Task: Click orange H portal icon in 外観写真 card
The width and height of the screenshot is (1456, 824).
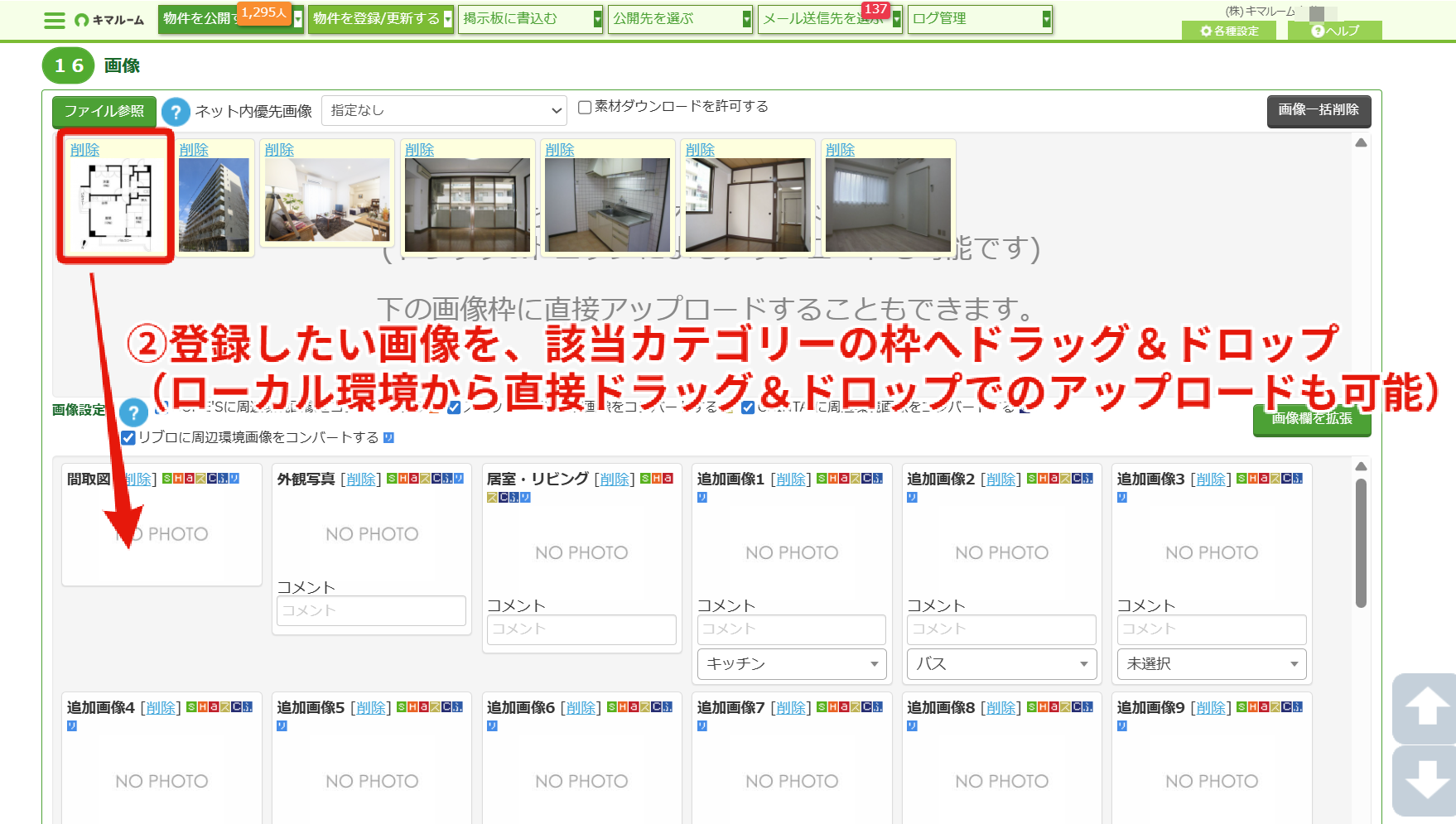Action: pos(403,479)
